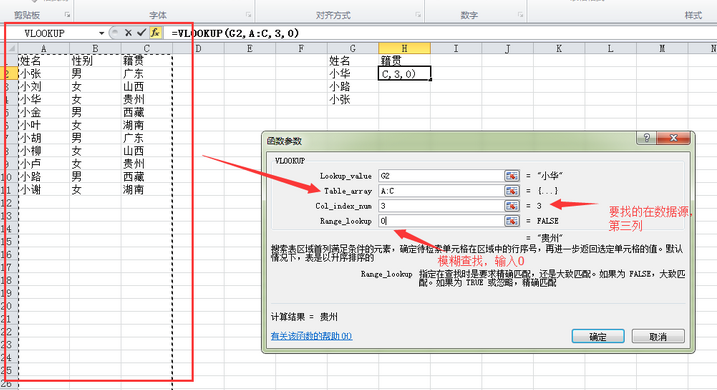Click cell 小谢 in column A
Image resolution: width=717 pixels, height=390 pixels.
(x=44, y=189)
